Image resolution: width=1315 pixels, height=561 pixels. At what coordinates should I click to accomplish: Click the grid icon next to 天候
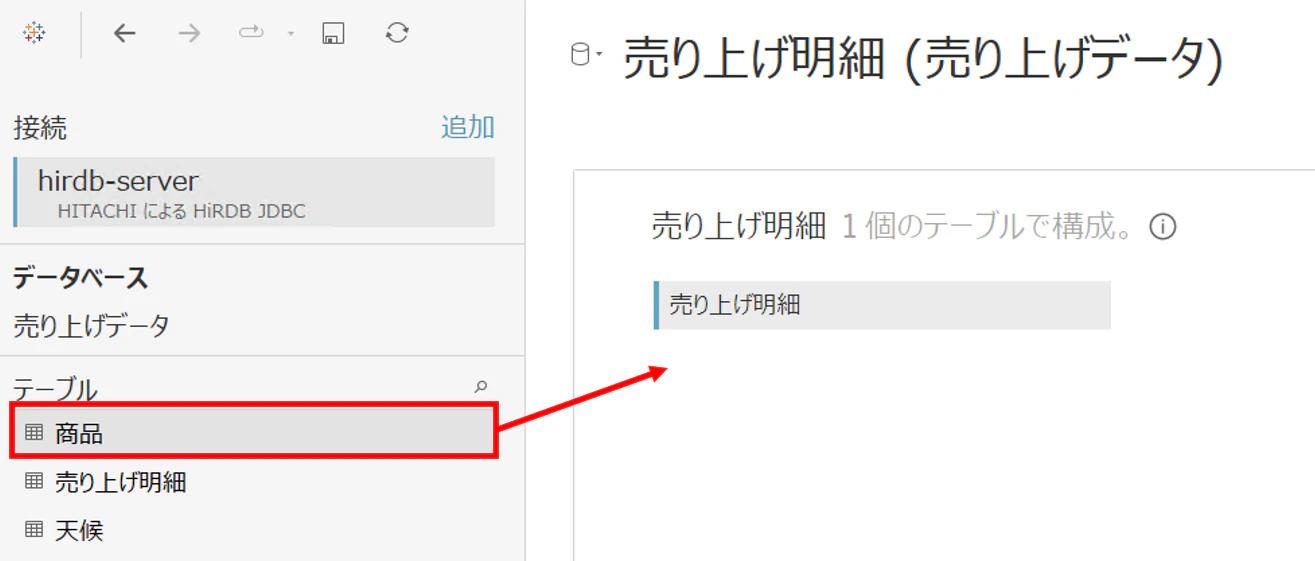point(34,529)
